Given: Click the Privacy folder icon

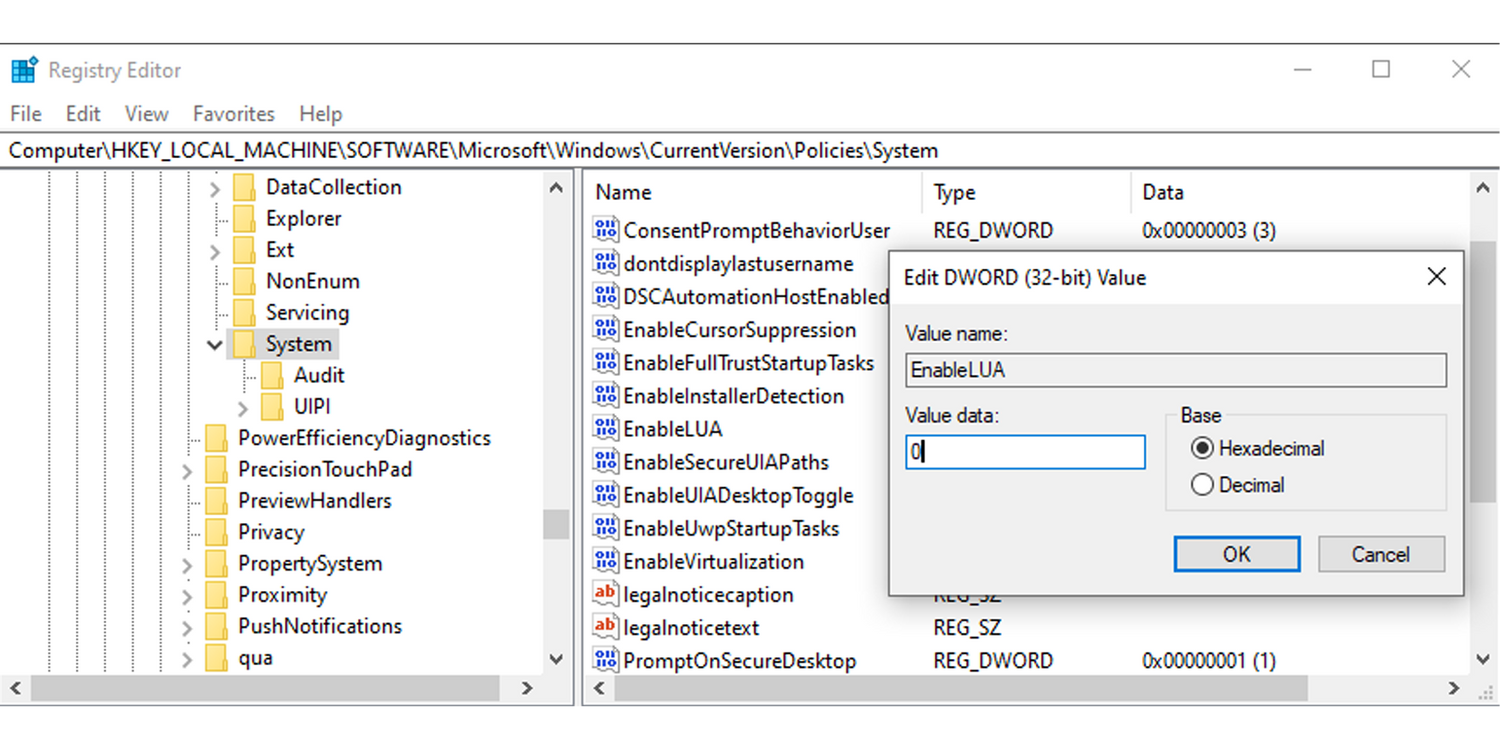Looking at the screenshot, I should coord(216,532).
